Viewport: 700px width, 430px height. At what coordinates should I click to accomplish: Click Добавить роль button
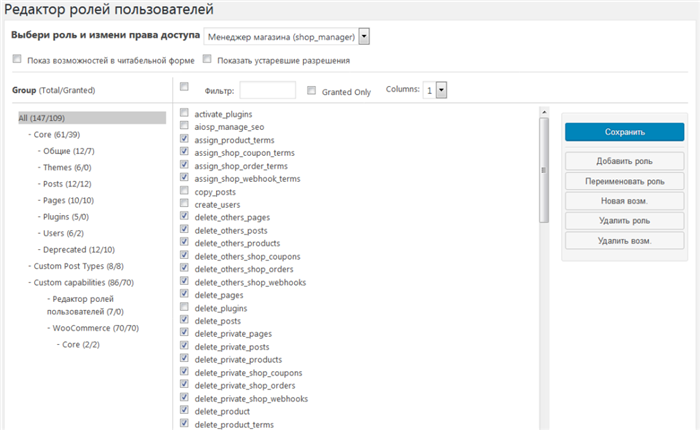coord(624,161)
